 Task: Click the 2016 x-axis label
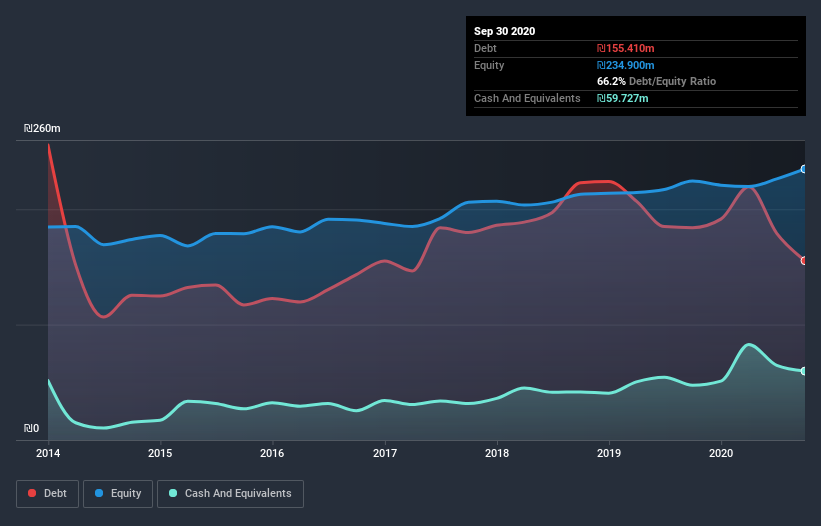[x=272, y=453]
